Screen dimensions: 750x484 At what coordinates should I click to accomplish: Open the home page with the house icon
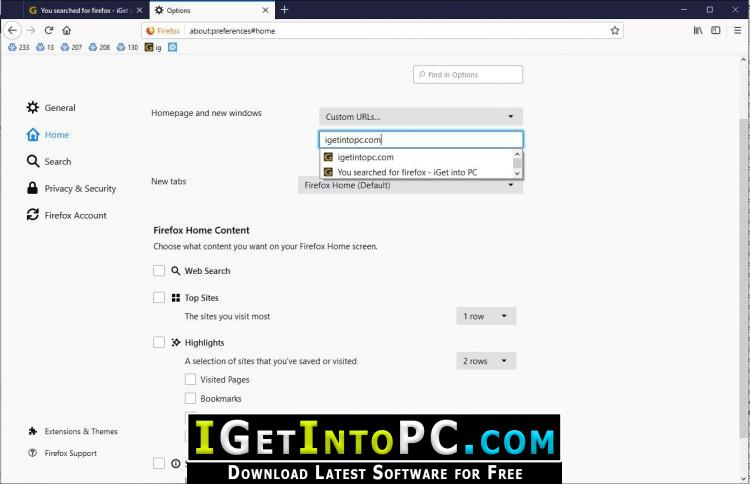click(66, 31)
